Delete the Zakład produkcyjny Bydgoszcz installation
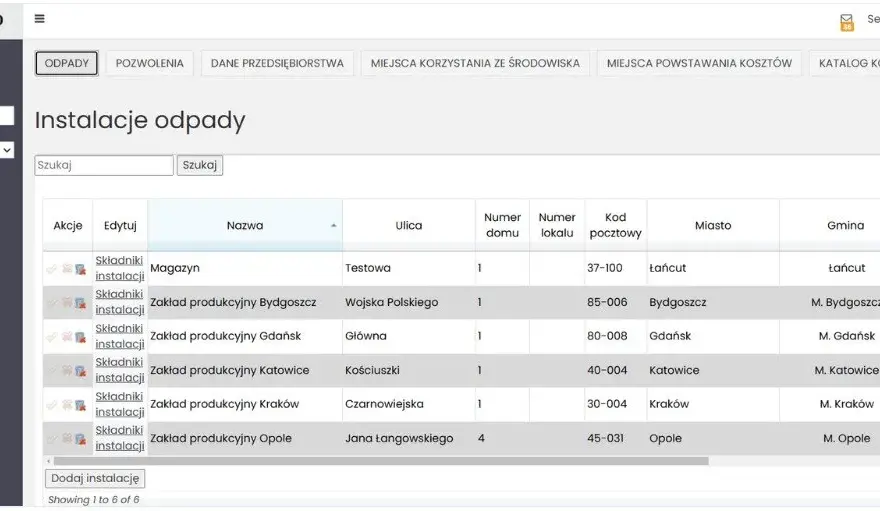The height and width of the screenshot is (511, 880). (x=80, y=303)
